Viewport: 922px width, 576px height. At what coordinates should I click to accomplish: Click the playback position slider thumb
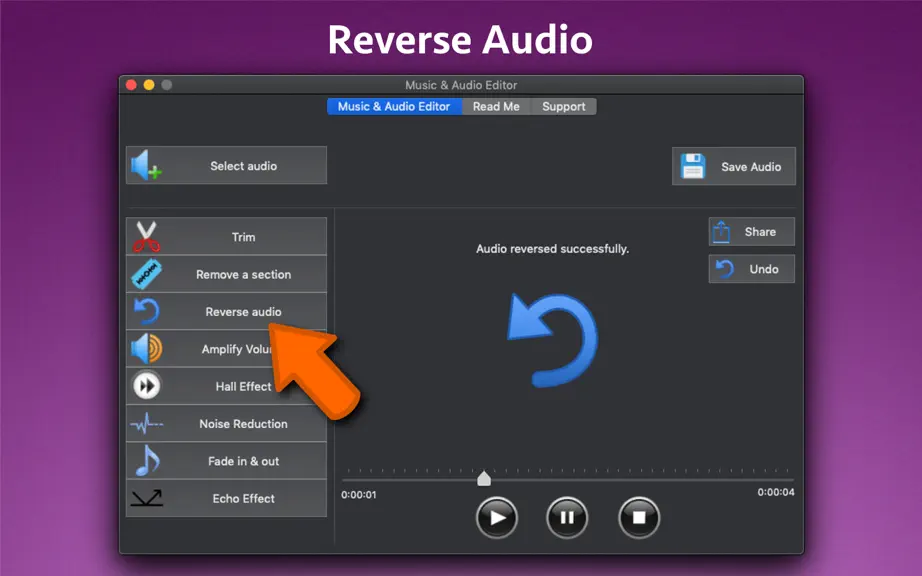484,478
